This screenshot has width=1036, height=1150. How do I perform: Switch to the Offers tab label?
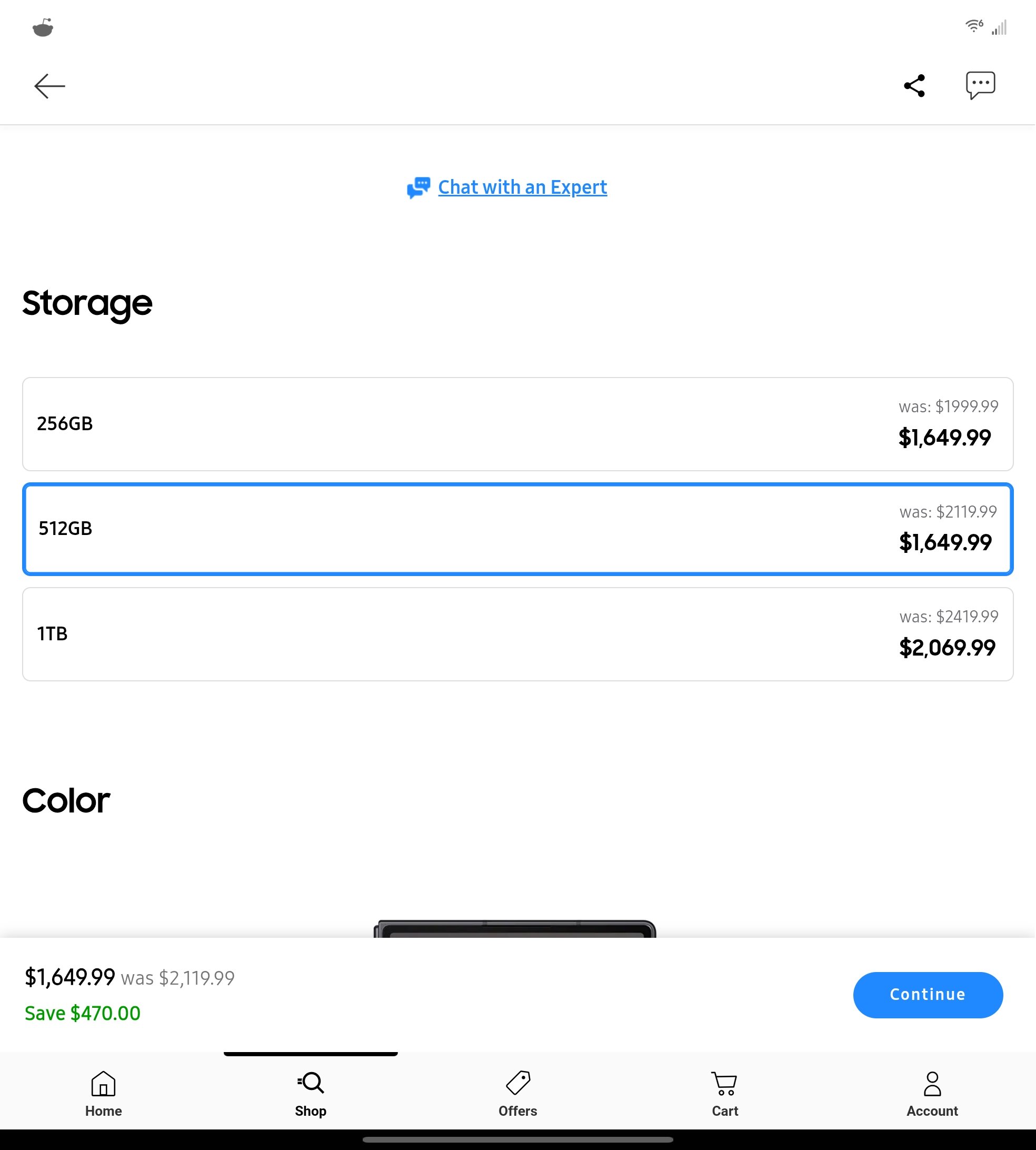518,1111
